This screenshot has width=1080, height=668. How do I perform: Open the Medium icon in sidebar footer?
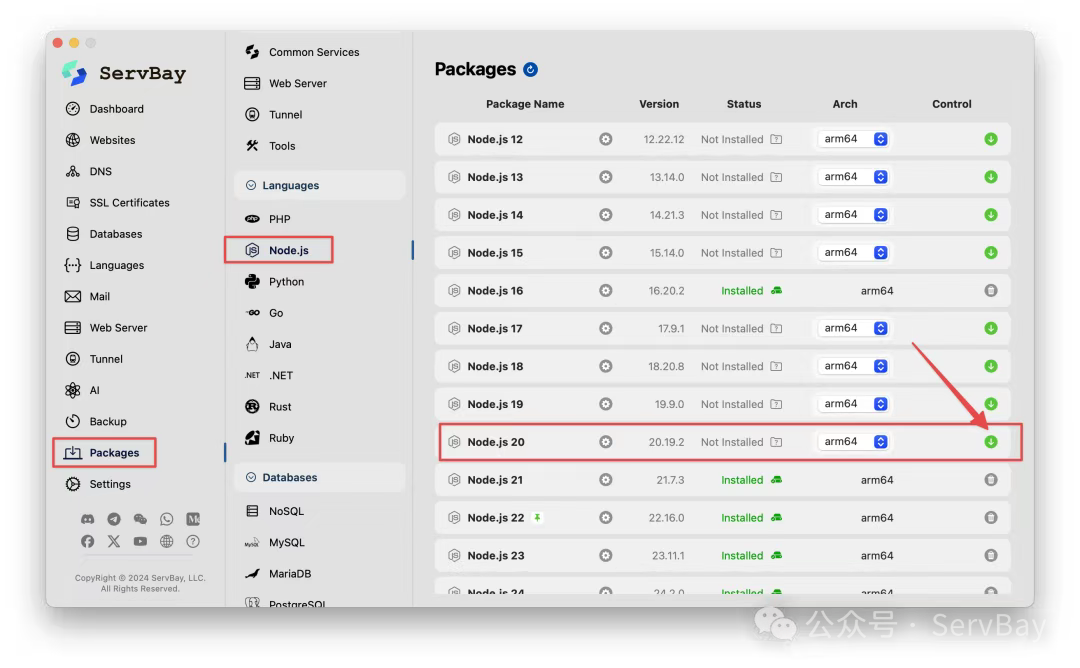pos(193,519)
